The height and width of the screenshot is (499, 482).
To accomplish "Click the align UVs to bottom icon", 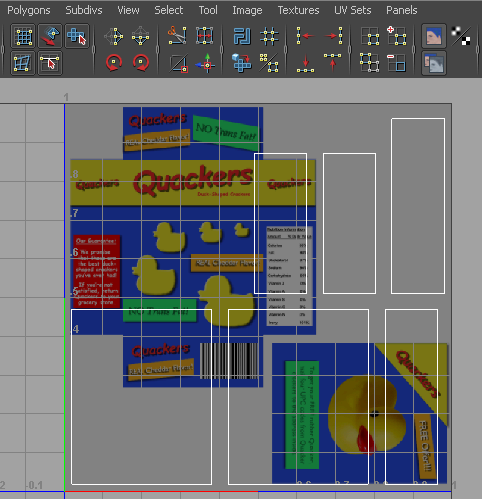I will click(x=305, y=63).
